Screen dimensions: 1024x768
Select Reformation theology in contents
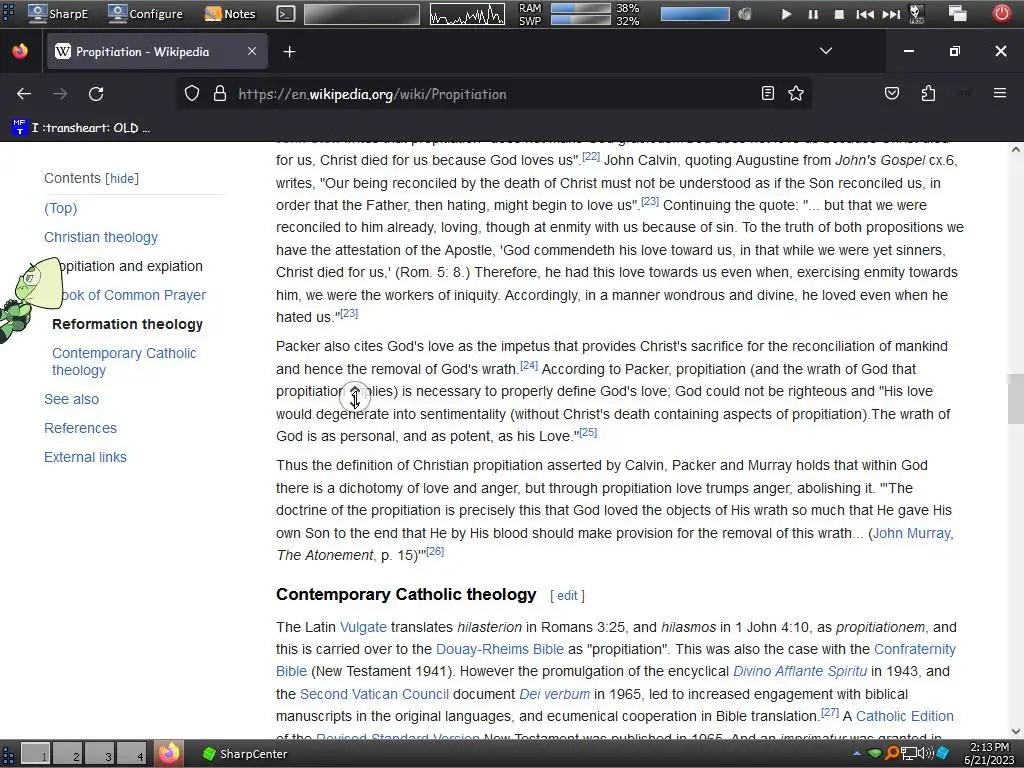pyautogui.click(x=127, y=324)
